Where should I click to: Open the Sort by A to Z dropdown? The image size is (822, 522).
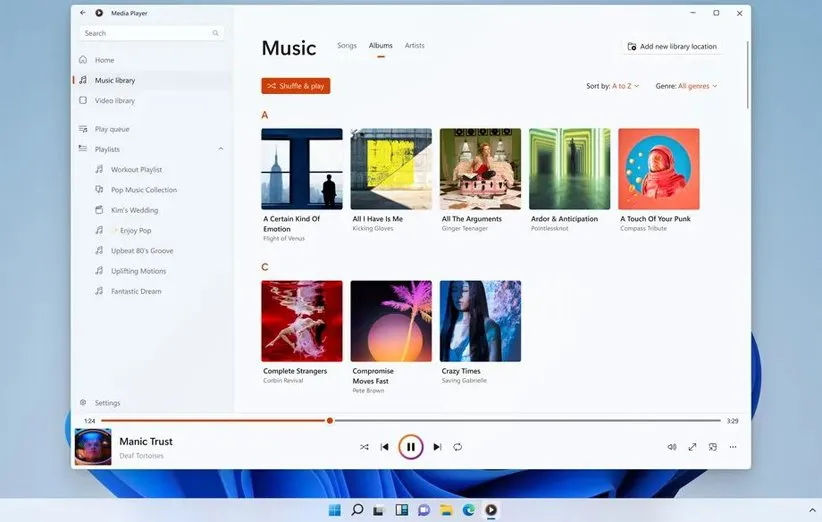click(612, 86)
